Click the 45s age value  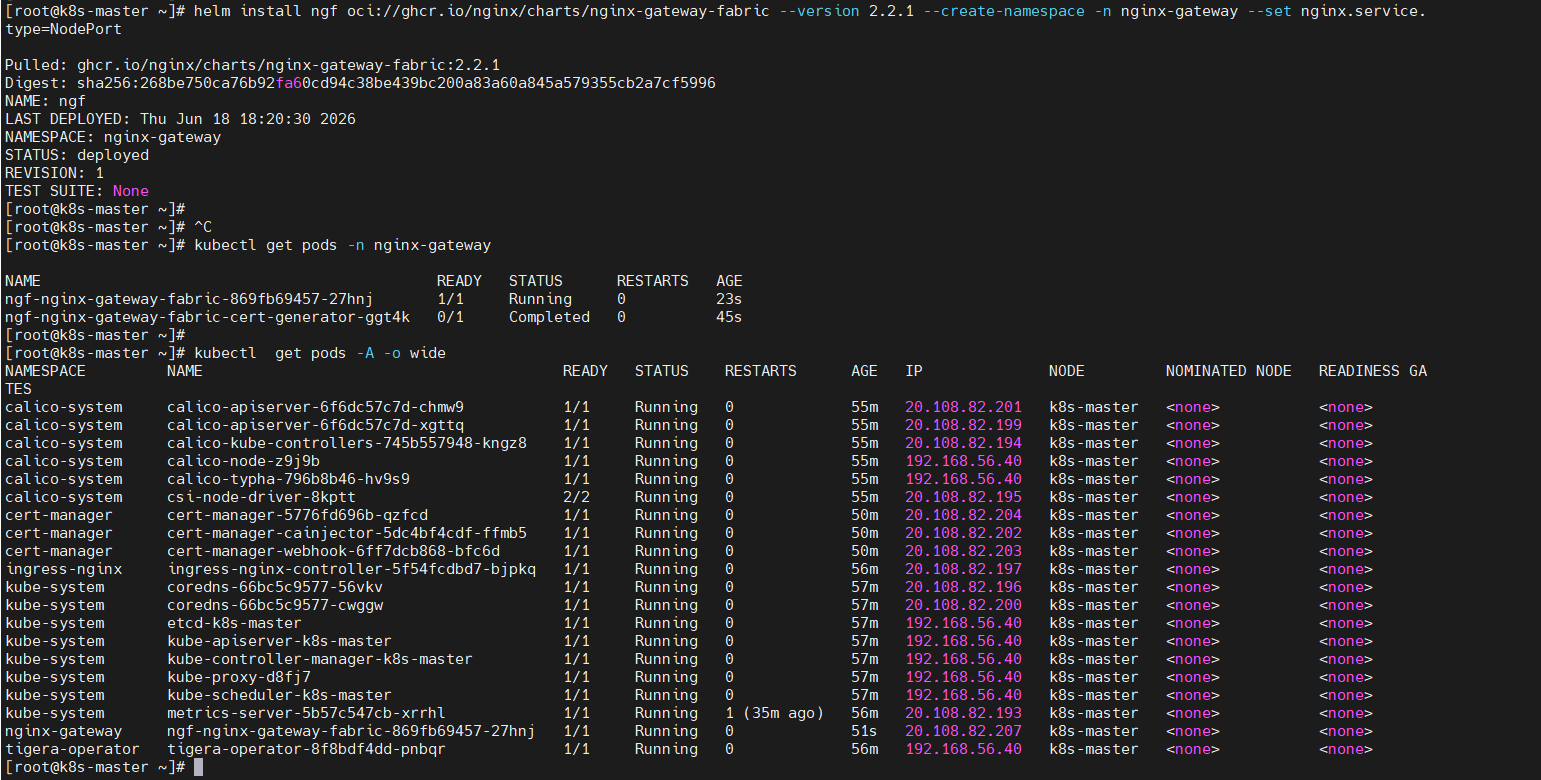(729, 317)
